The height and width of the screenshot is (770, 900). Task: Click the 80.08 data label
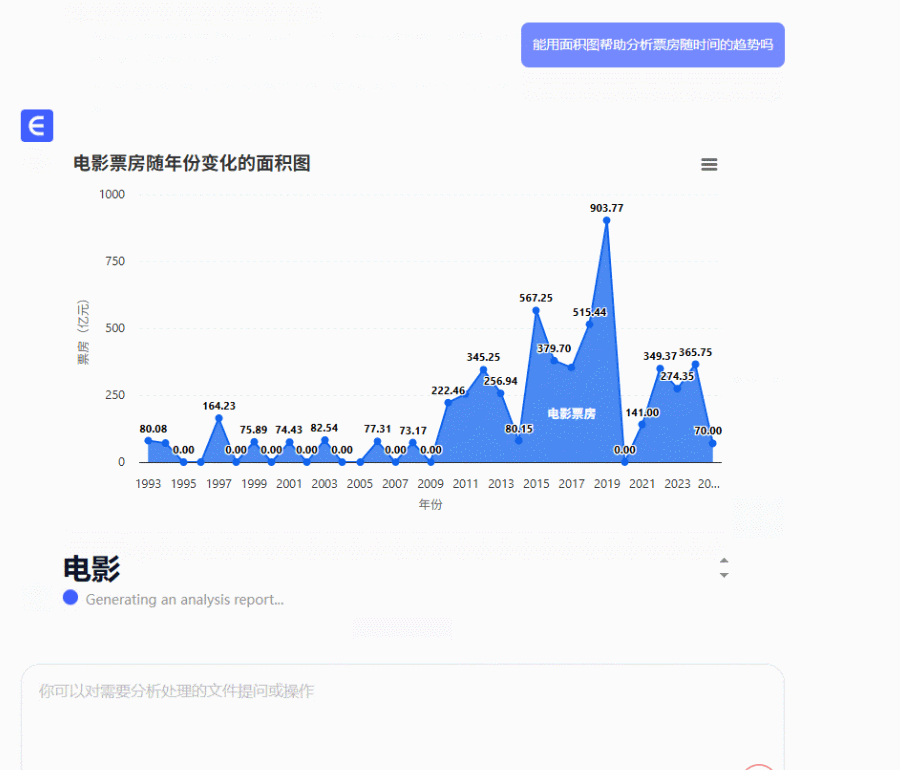pyautogui.click(x=153, y=429)
